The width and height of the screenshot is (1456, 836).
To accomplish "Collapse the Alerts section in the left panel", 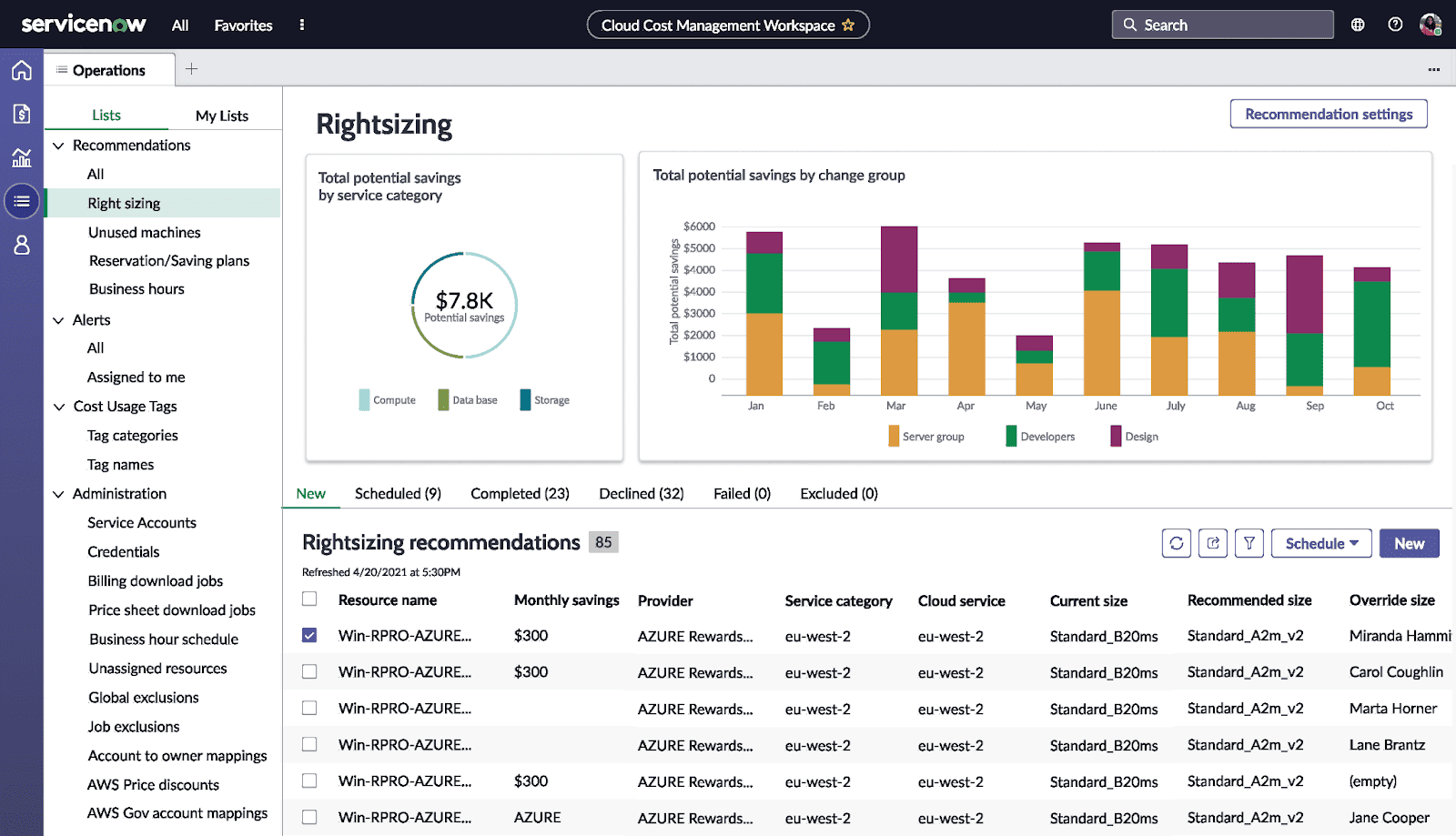I will click(x=58, y=319).
